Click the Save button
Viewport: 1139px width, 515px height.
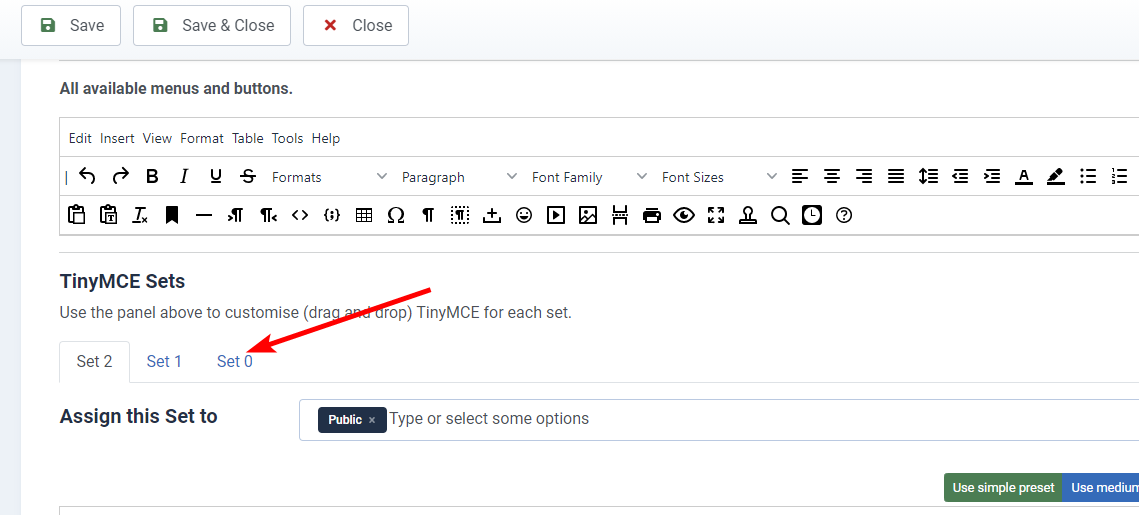[71, 25]
